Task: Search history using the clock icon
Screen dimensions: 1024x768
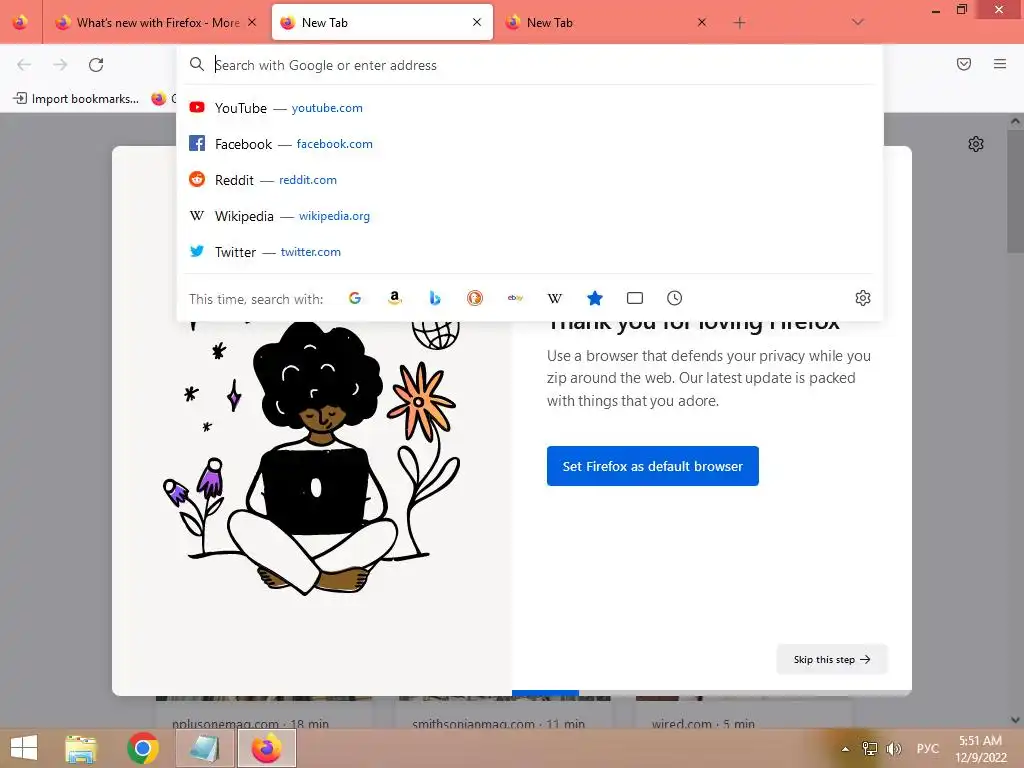Action: (x=675, y=298)
